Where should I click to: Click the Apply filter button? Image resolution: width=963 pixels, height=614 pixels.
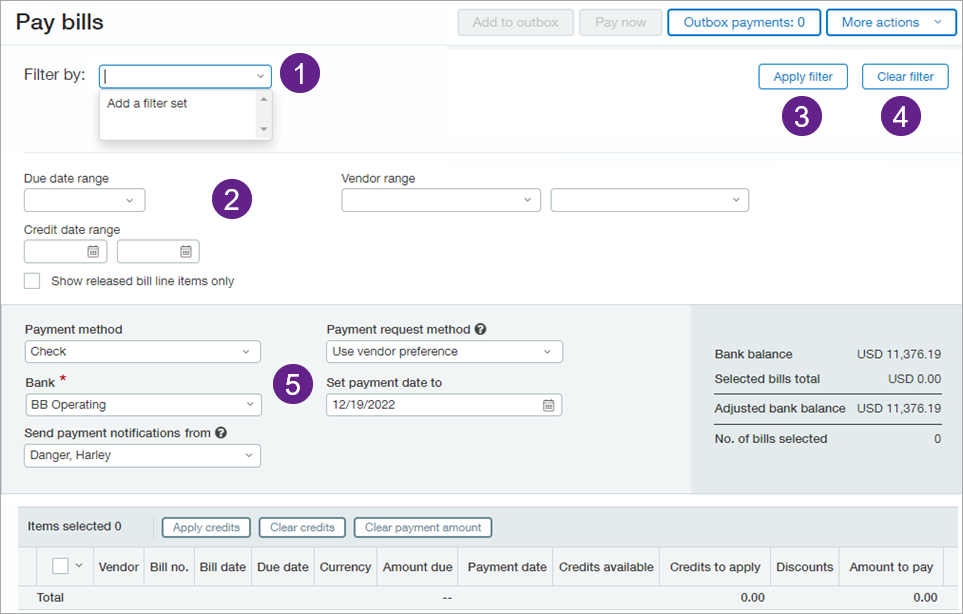(x=803, y=77)
